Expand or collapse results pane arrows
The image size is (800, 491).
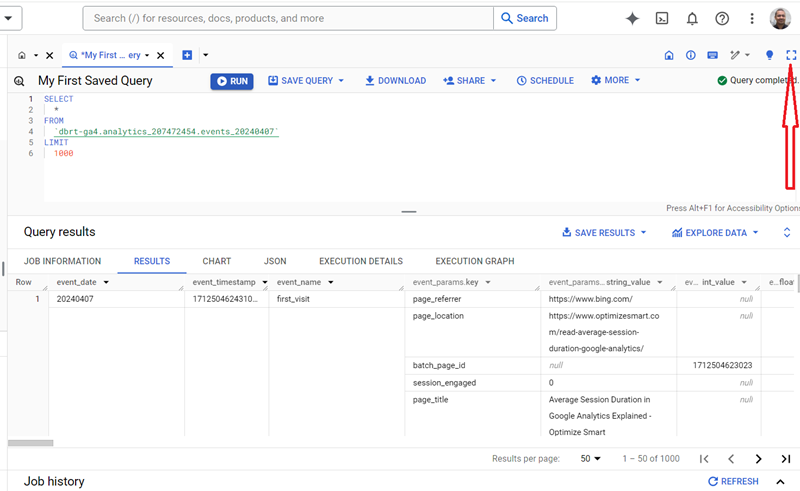(787, 233)
